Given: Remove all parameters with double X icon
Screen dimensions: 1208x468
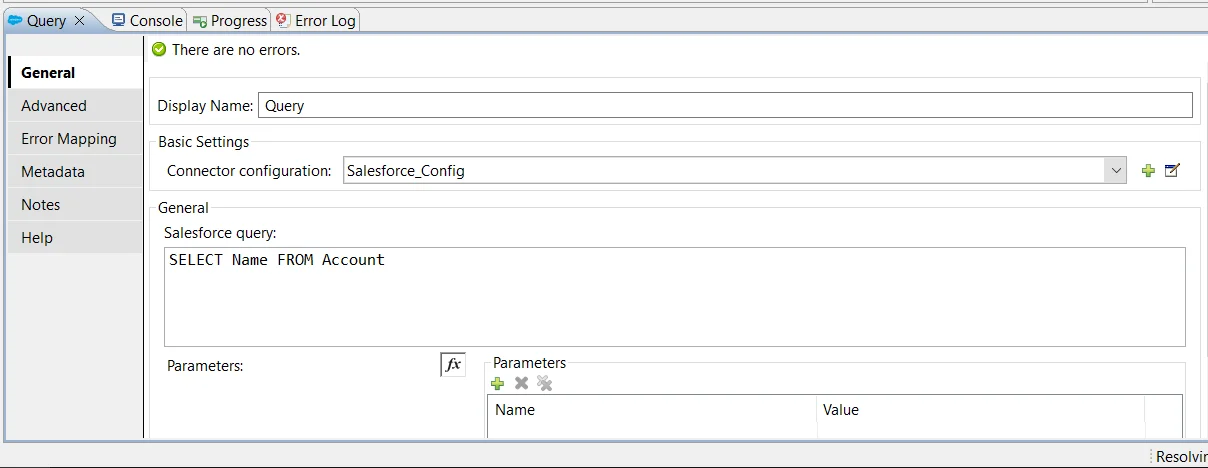Looking at the screenshot, I should pyautogui.click(x=545, y=383).
